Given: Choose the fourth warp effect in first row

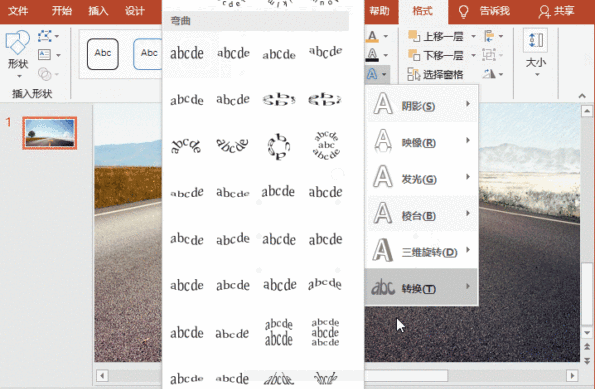Looking at the screenshot, I should (326, 52).
